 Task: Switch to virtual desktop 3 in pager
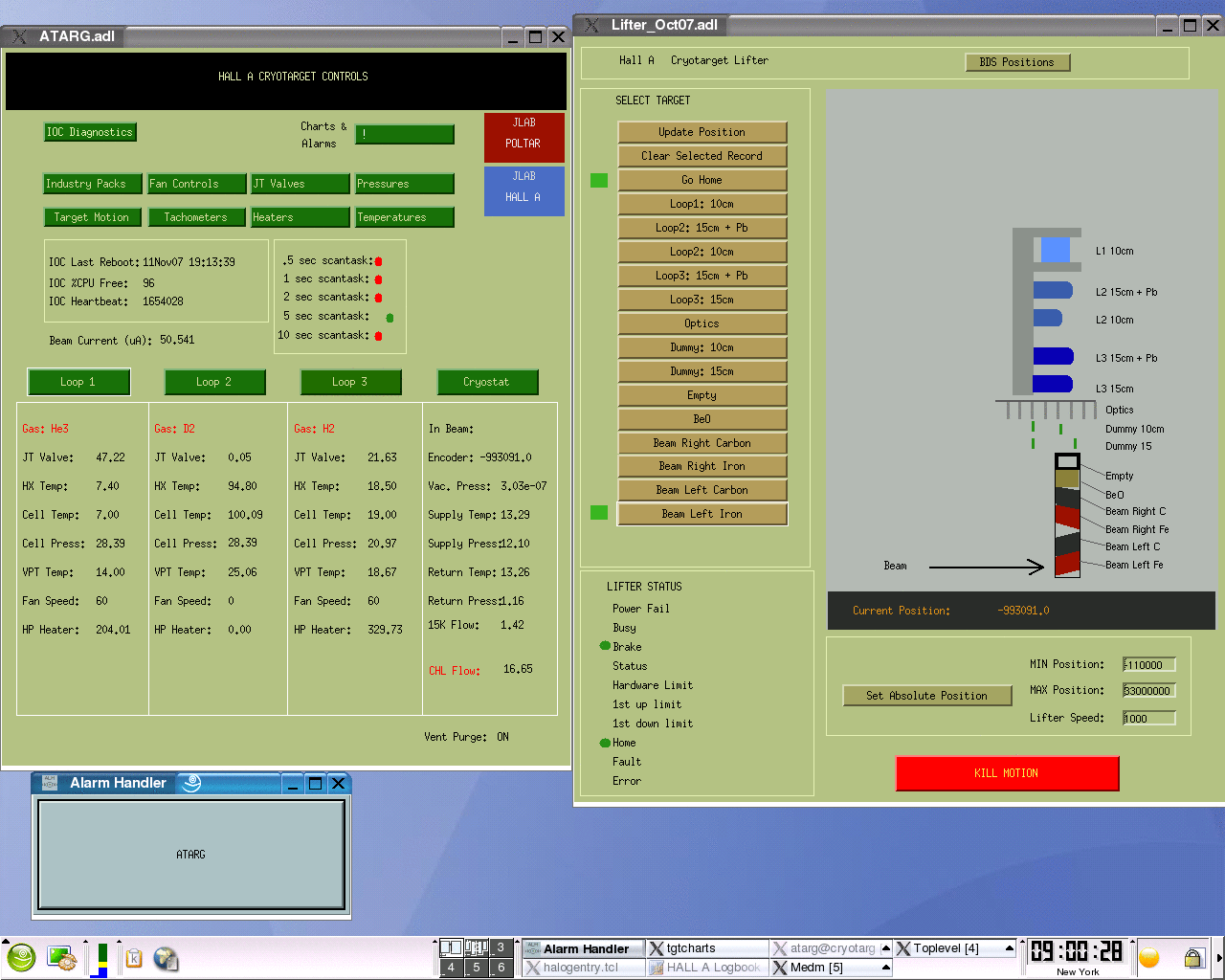click(501, 947)
